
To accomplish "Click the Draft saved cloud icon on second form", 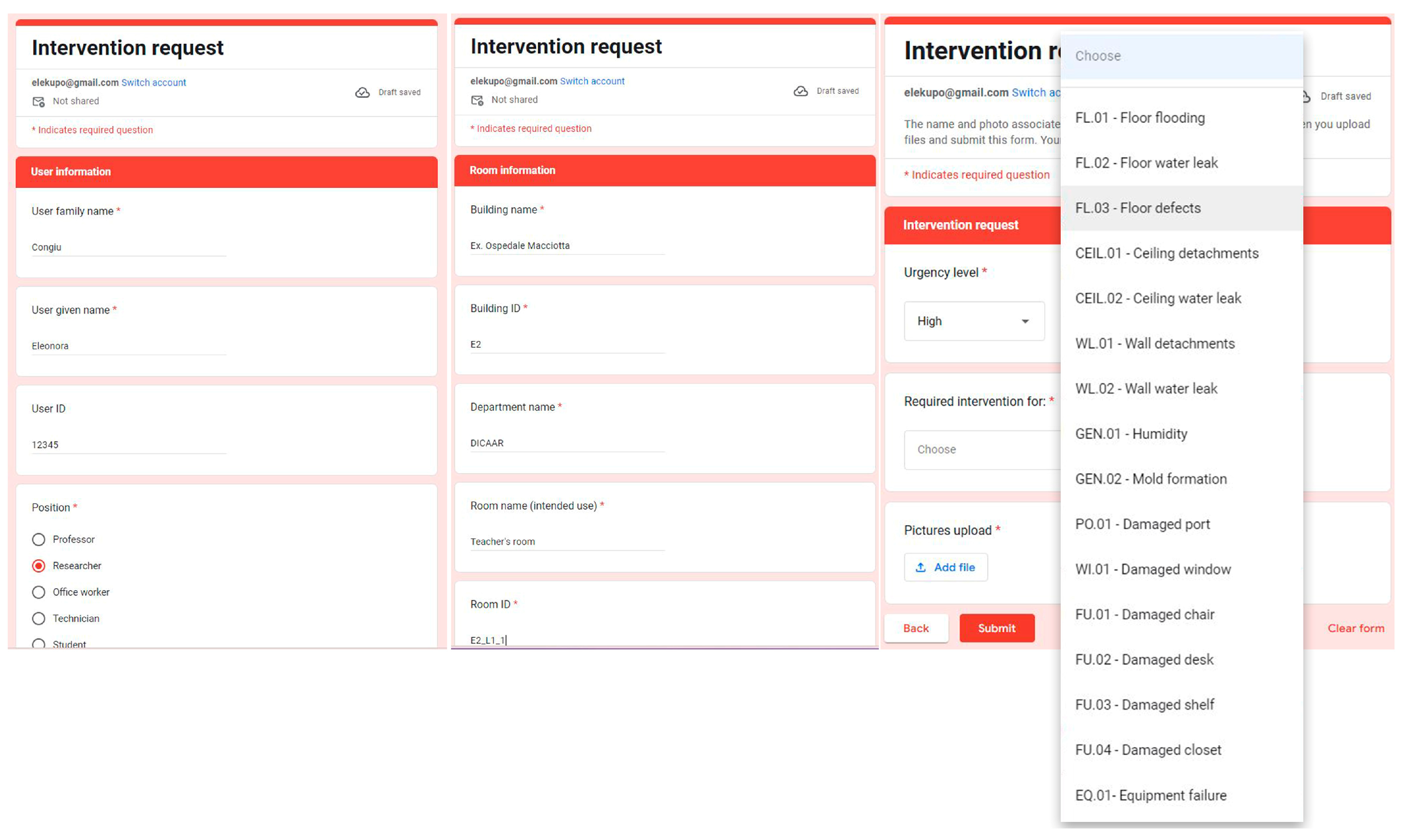I will 801,90.
